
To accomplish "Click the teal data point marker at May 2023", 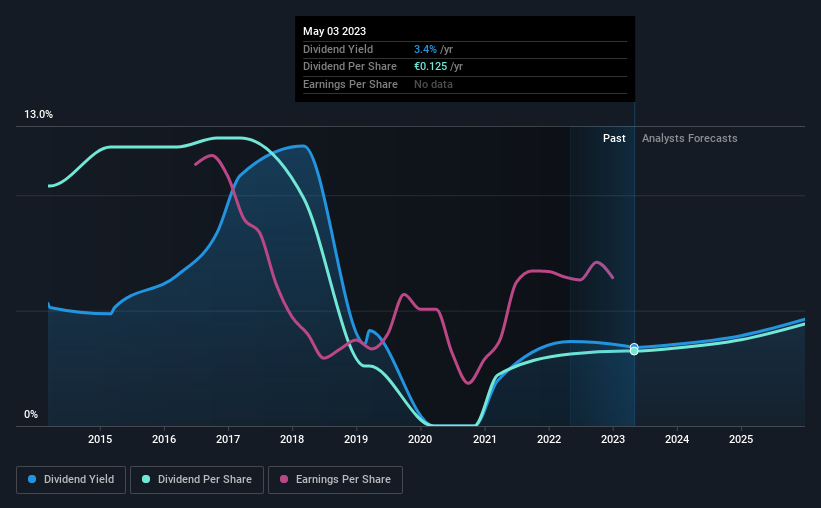I will click(634, 351).
